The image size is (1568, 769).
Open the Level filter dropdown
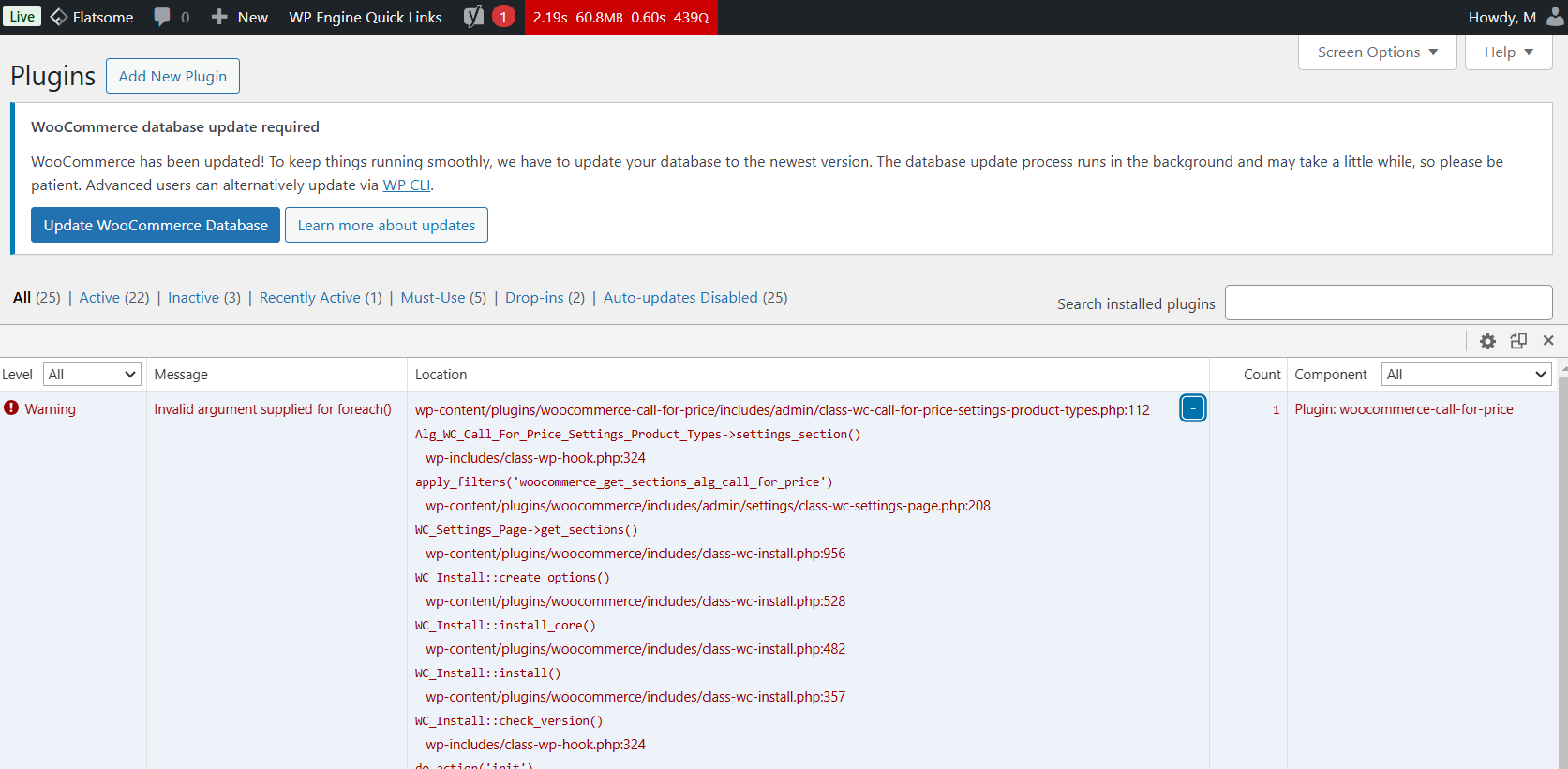point(92,374)
